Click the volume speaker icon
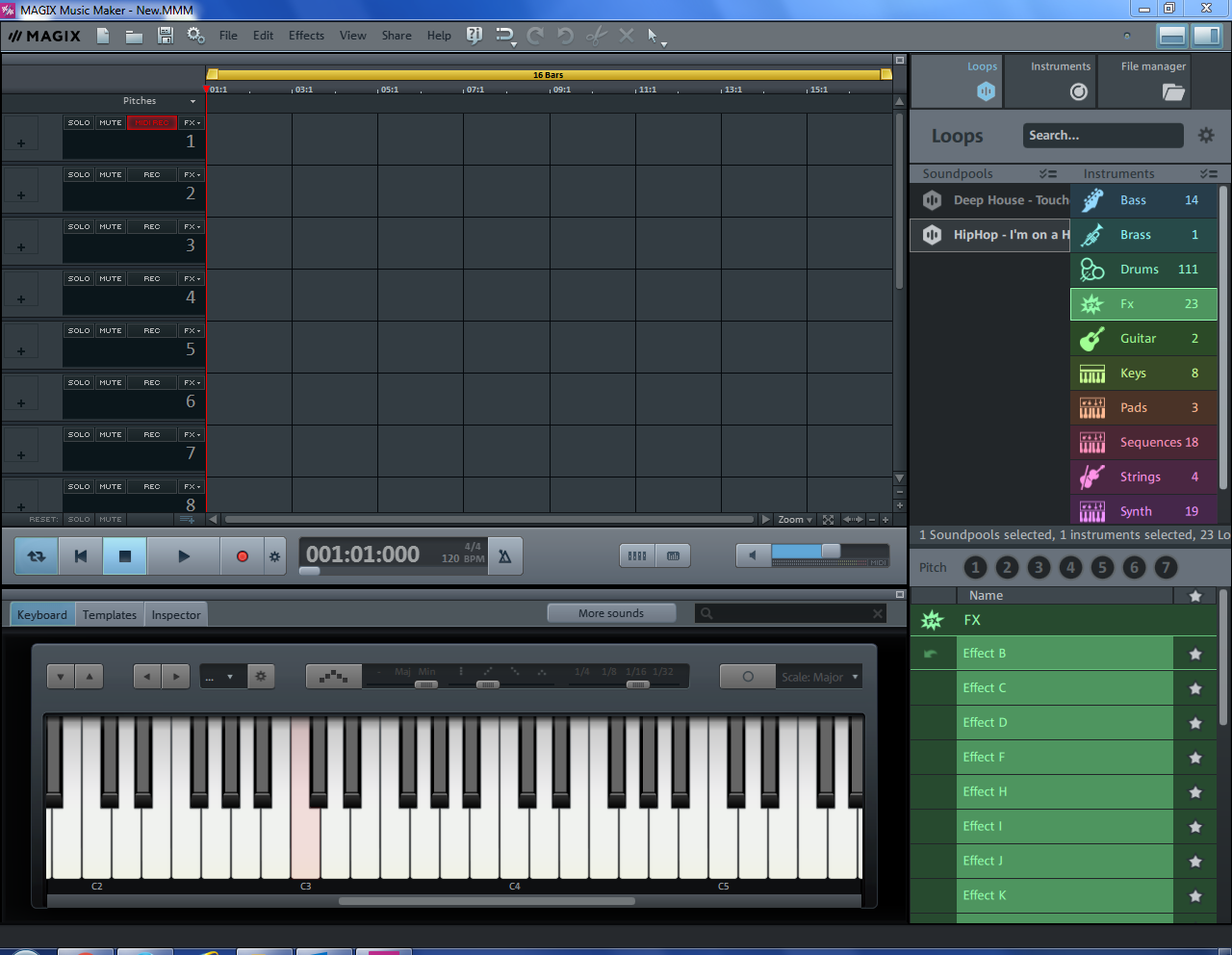The image size is (1232, 955). tap(753, 556)
